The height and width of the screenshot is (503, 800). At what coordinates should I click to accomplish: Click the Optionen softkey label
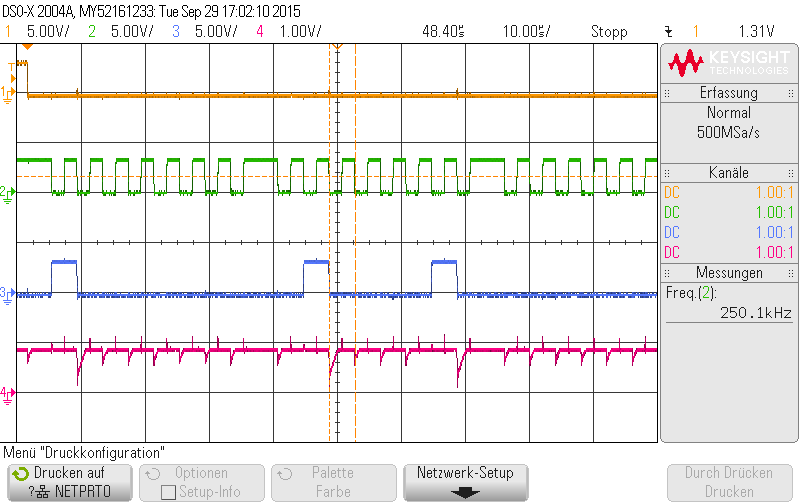pyautogui.click(x=202, y=473)
